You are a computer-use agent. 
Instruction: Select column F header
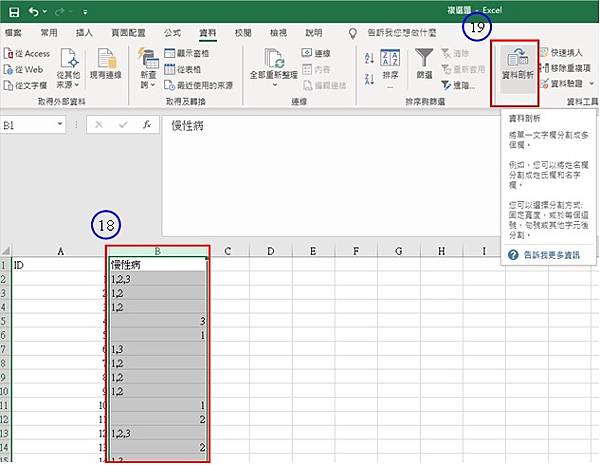point(356,251)
